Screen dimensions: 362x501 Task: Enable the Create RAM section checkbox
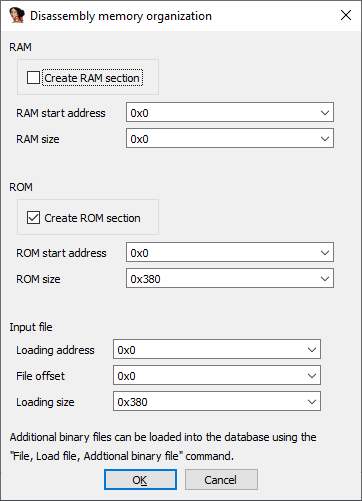33,78
